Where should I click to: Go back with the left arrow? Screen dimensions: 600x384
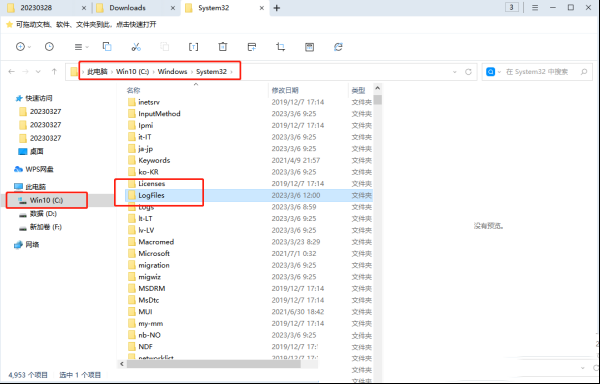click(x=11, y=72)
